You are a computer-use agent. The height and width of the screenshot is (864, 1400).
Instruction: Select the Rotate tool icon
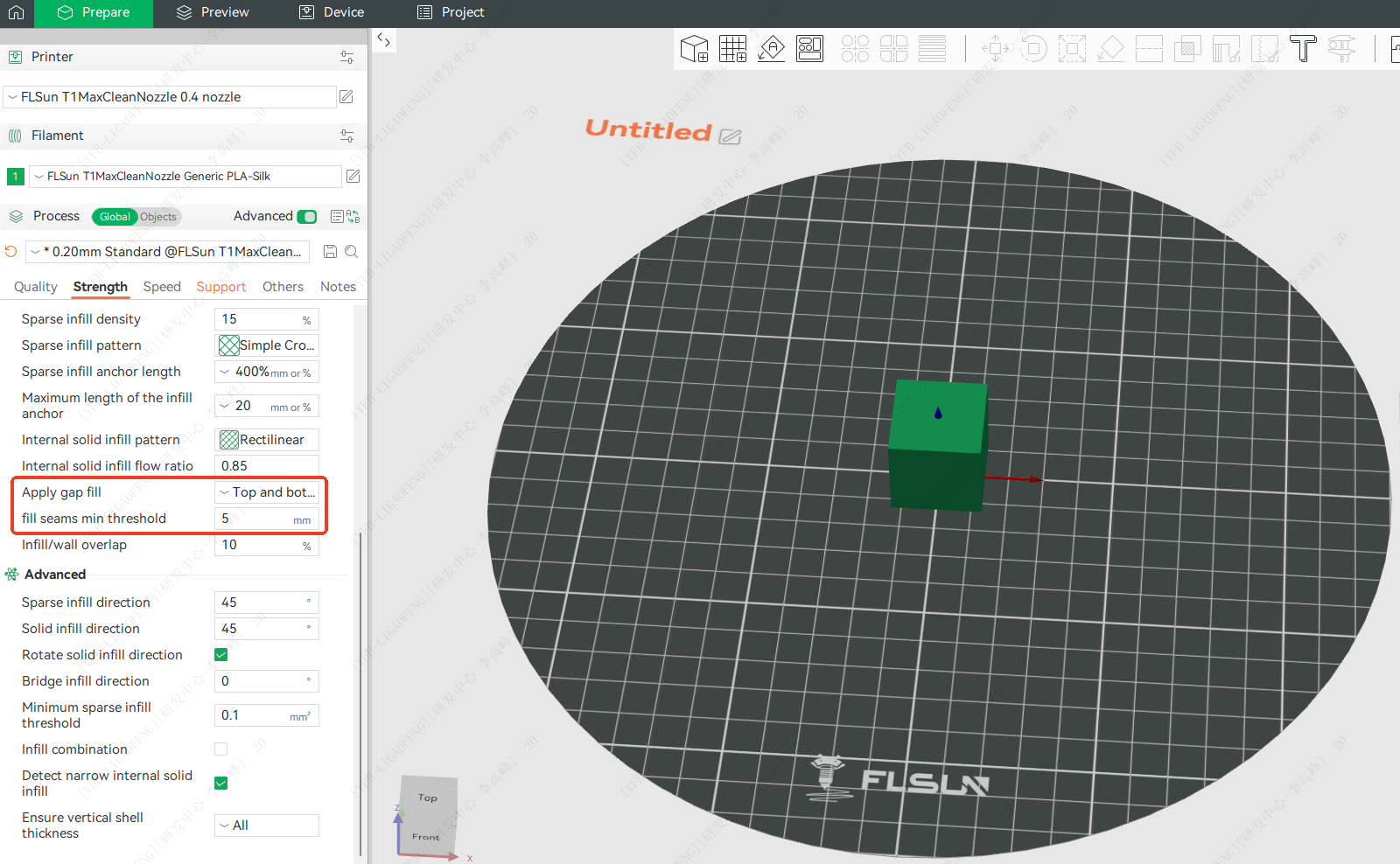1033,48
